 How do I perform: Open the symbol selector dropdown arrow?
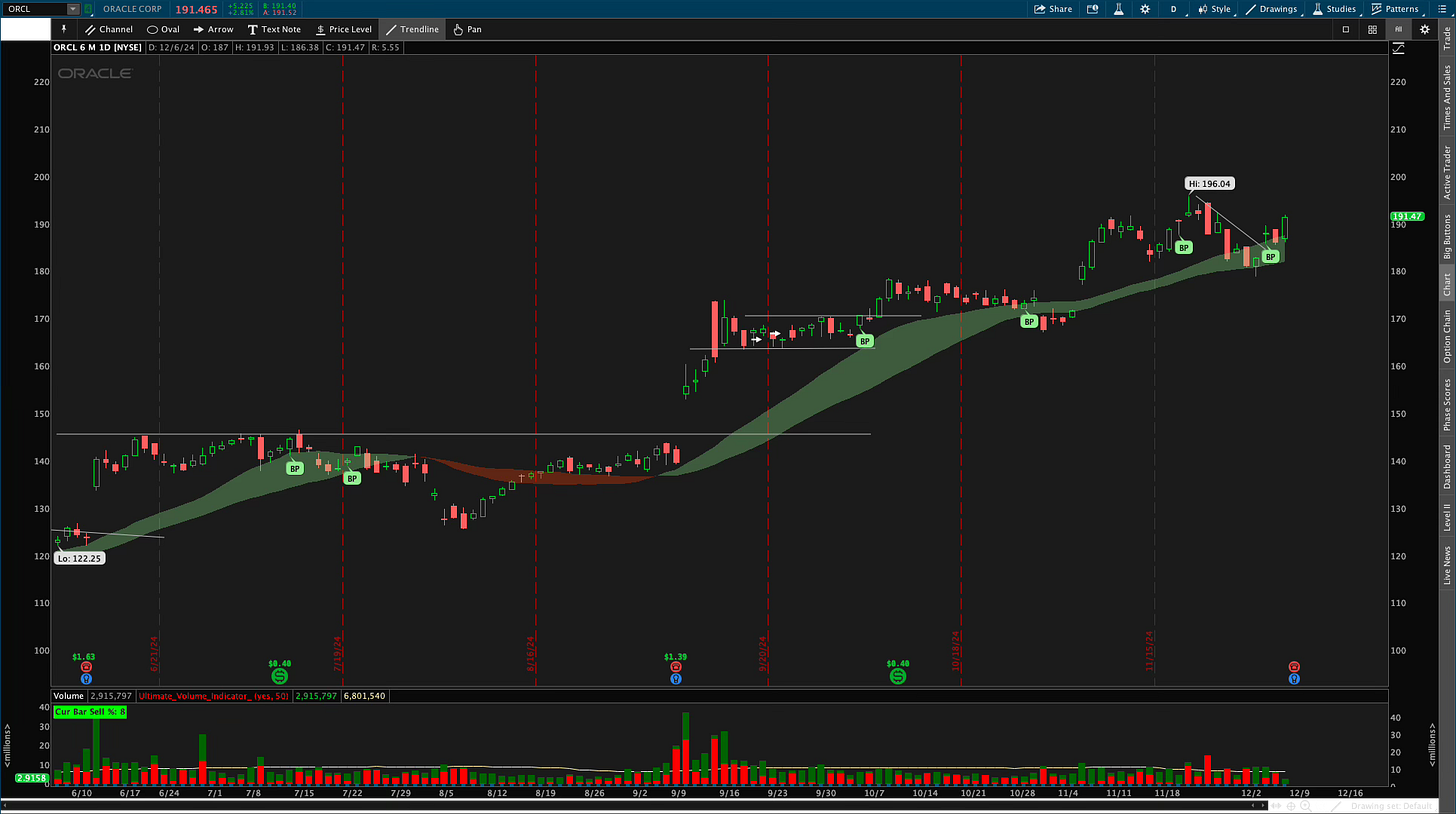pyautogui.click(x=72, y=9)
